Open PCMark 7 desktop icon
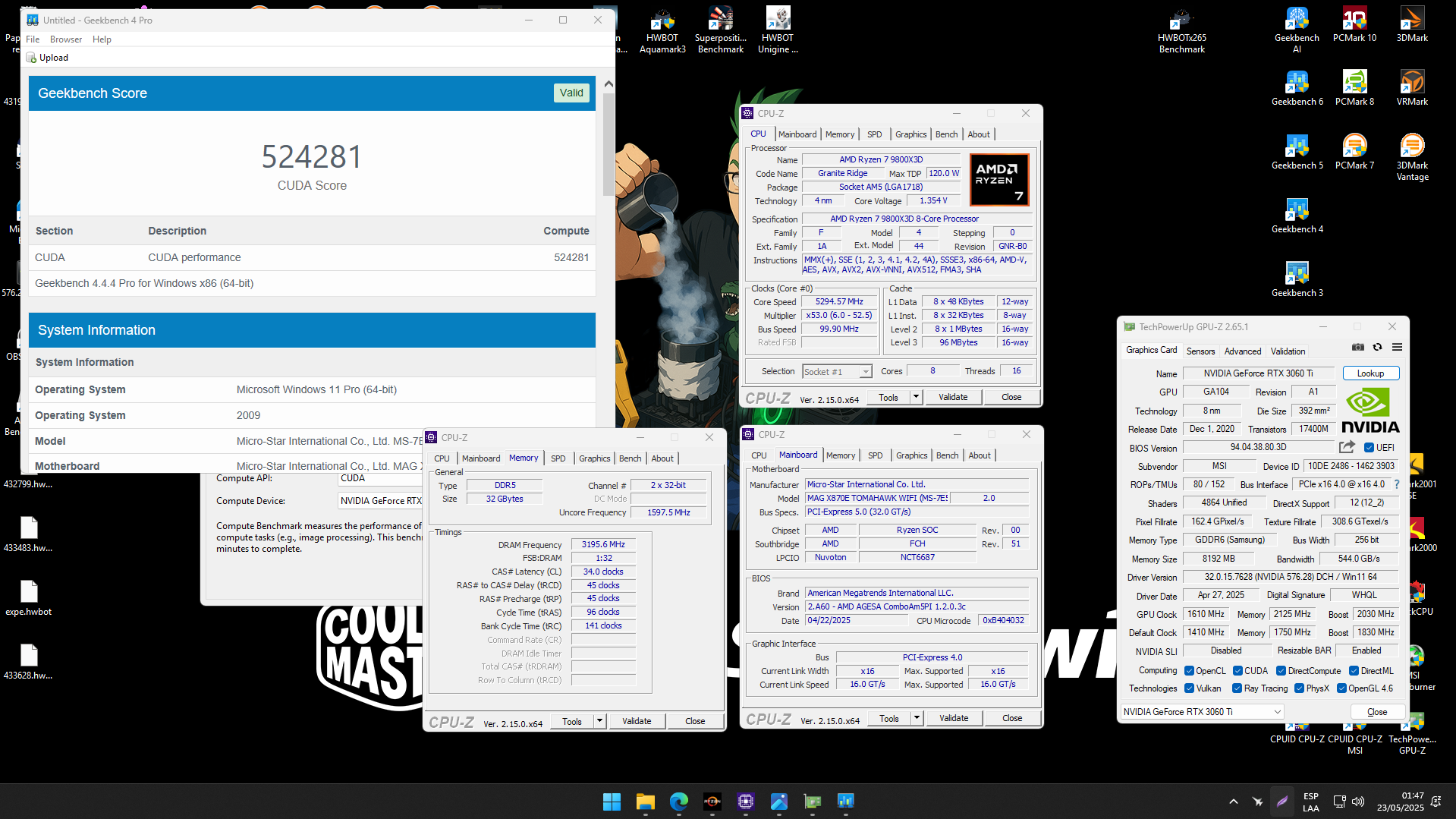Screen dimensions: 1456x819 click(1354, 152)
